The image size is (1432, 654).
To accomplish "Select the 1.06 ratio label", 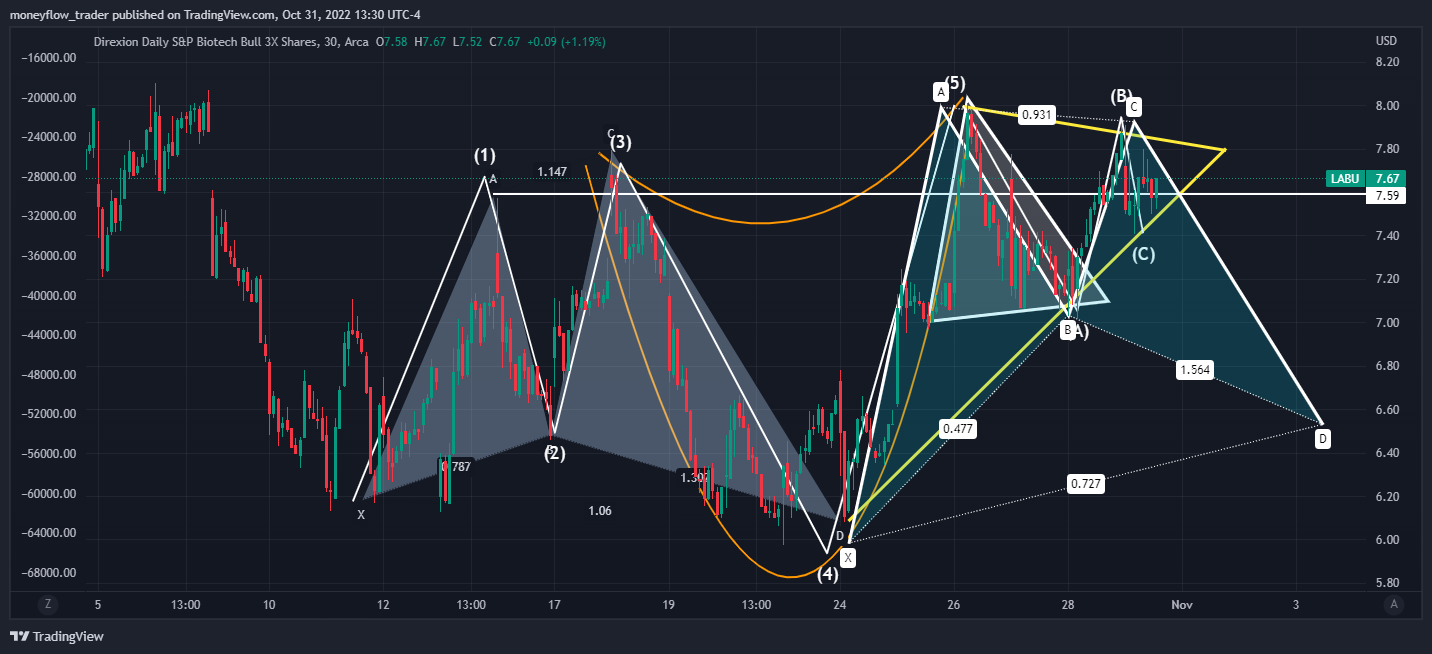I will click(x=600, y=511).
